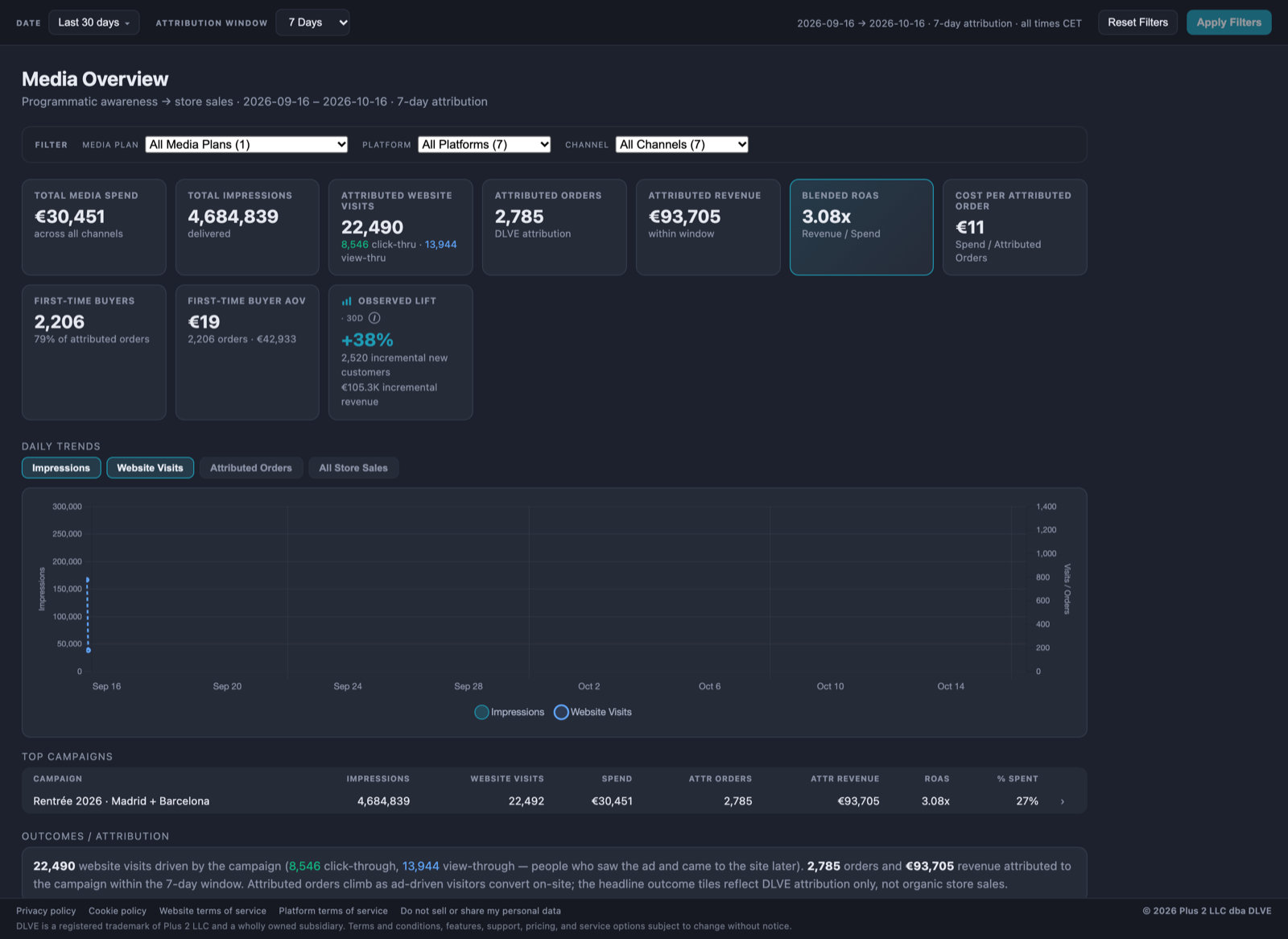Image resolution: width=1288 pixels, height=939 pixels.
Task: Select the Attributed Orders card
Action: [554, 227]
